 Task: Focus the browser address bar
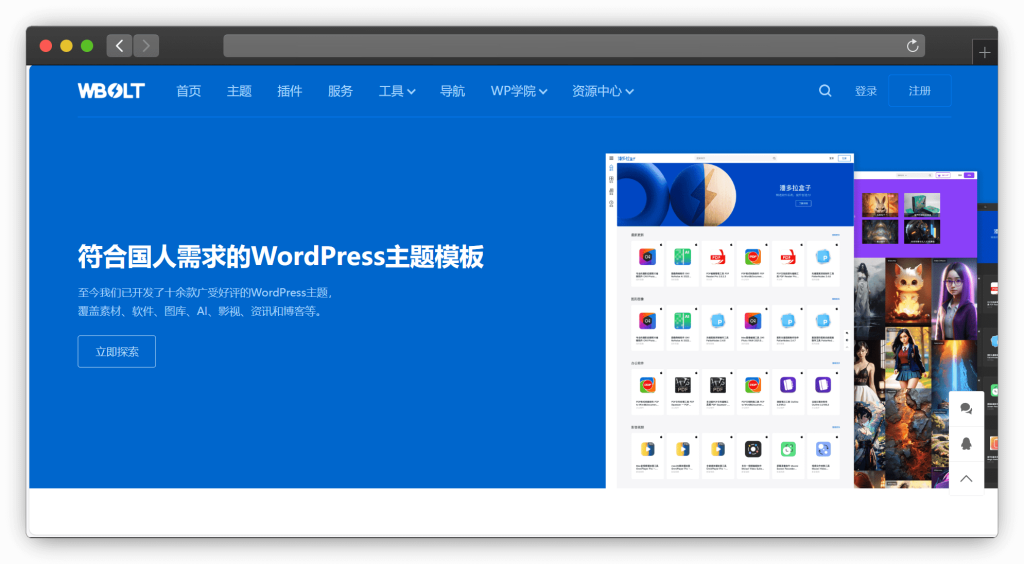point(573,46)
